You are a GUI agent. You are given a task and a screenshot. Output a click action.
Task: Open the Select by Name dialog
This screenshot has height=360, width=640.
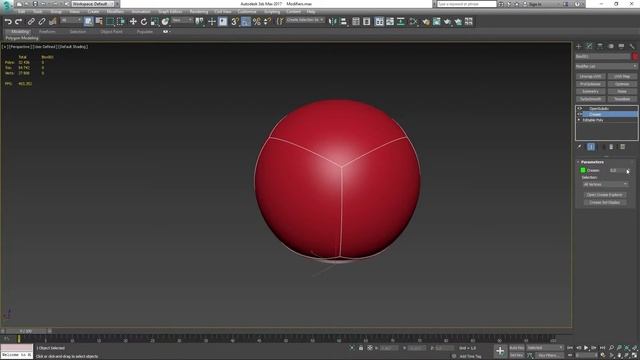tap(99, 22)
